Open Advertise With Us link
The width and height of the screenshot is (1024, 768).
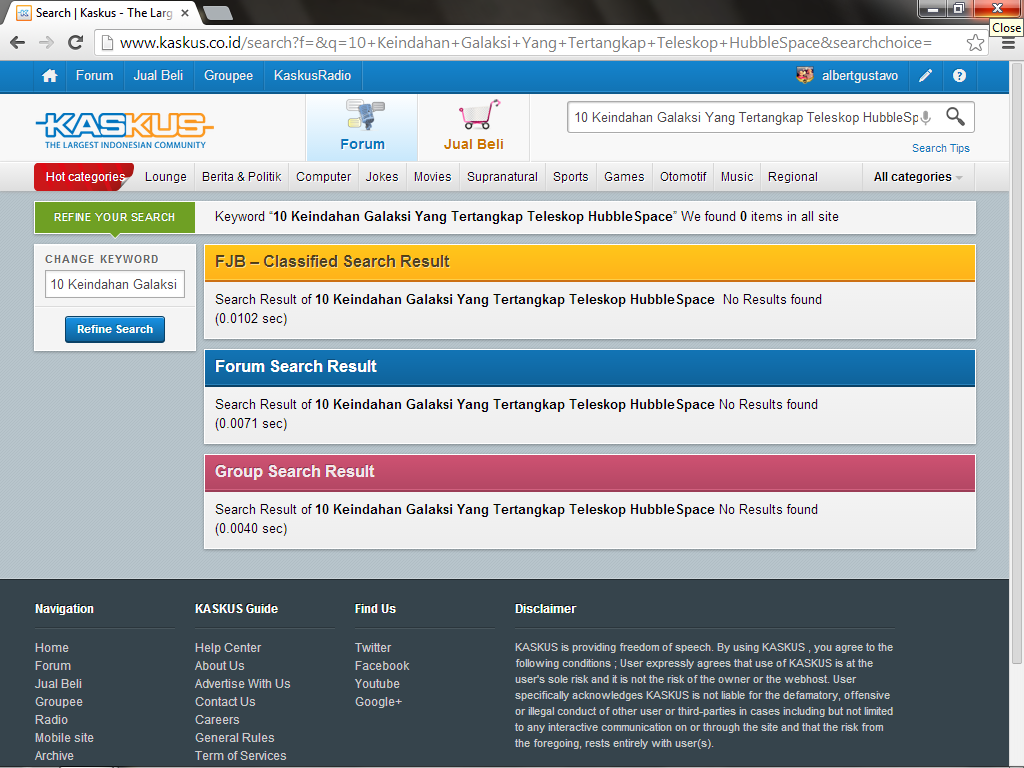click(242, 684)
